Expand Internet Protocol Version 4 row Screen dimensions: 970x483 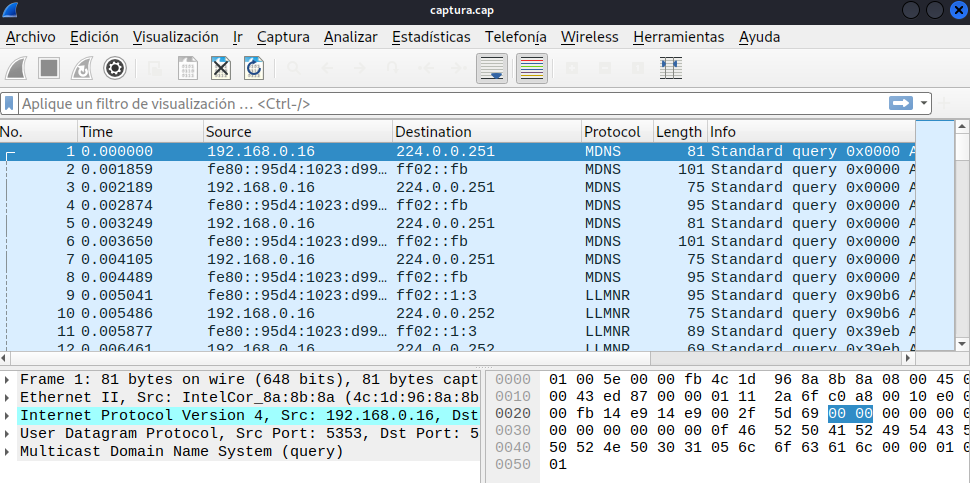(7, 415)
